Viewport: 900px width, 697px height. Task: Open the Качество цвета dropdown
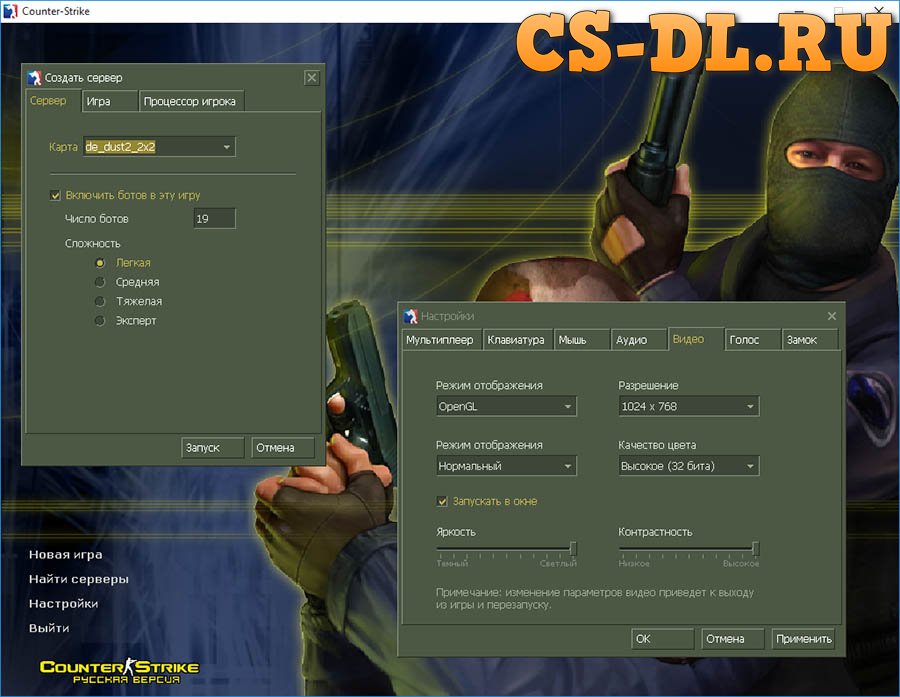point(689,466)
